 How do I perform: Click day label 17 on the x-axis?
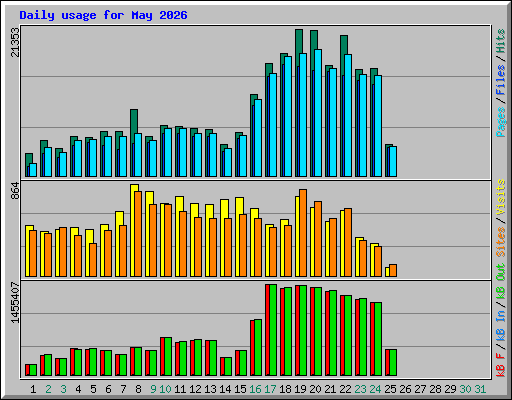pos(270,389)
